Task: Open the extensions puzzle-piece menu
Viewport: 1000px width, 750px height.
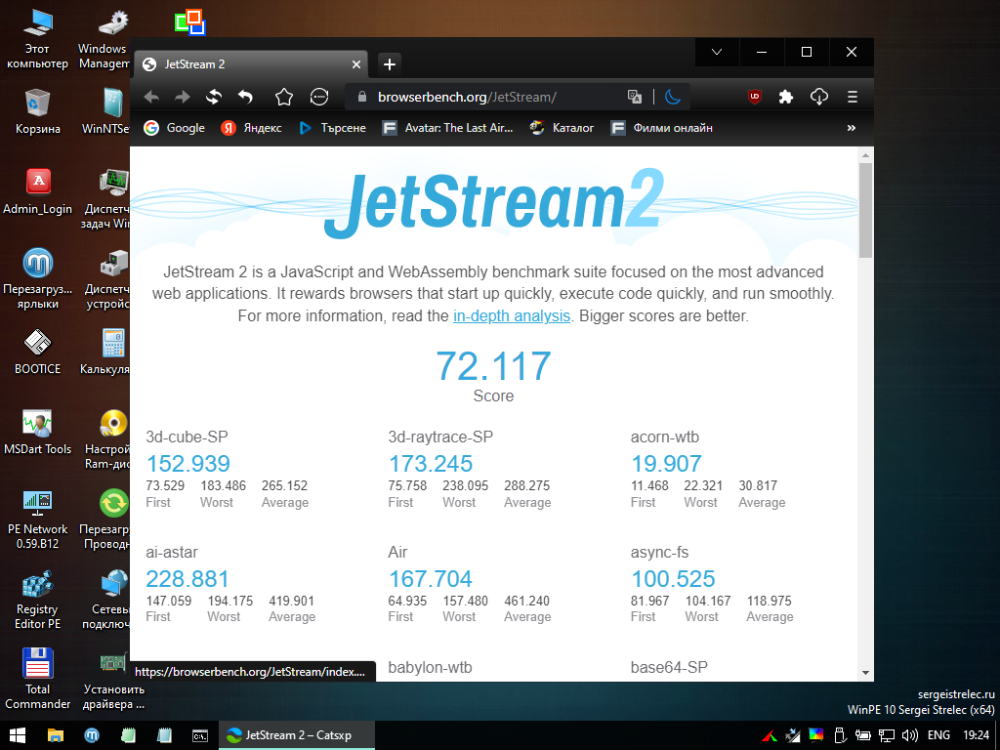Action: pos(786,97)
